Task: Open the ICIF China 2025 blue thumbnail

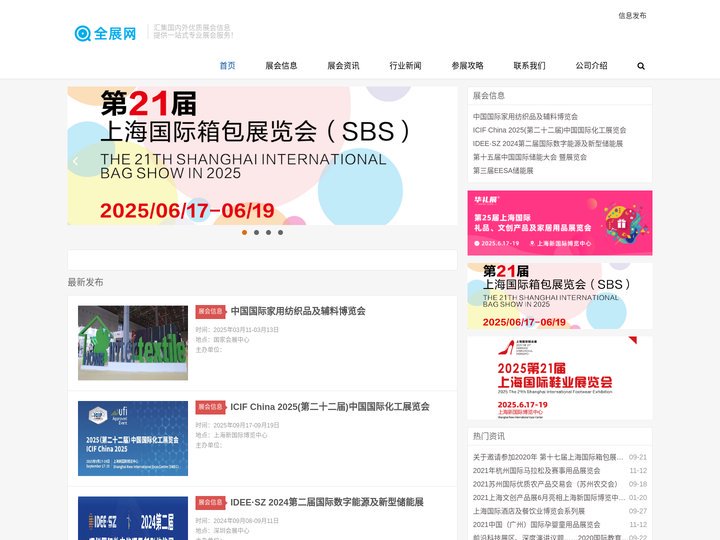Action: point(133,438)
